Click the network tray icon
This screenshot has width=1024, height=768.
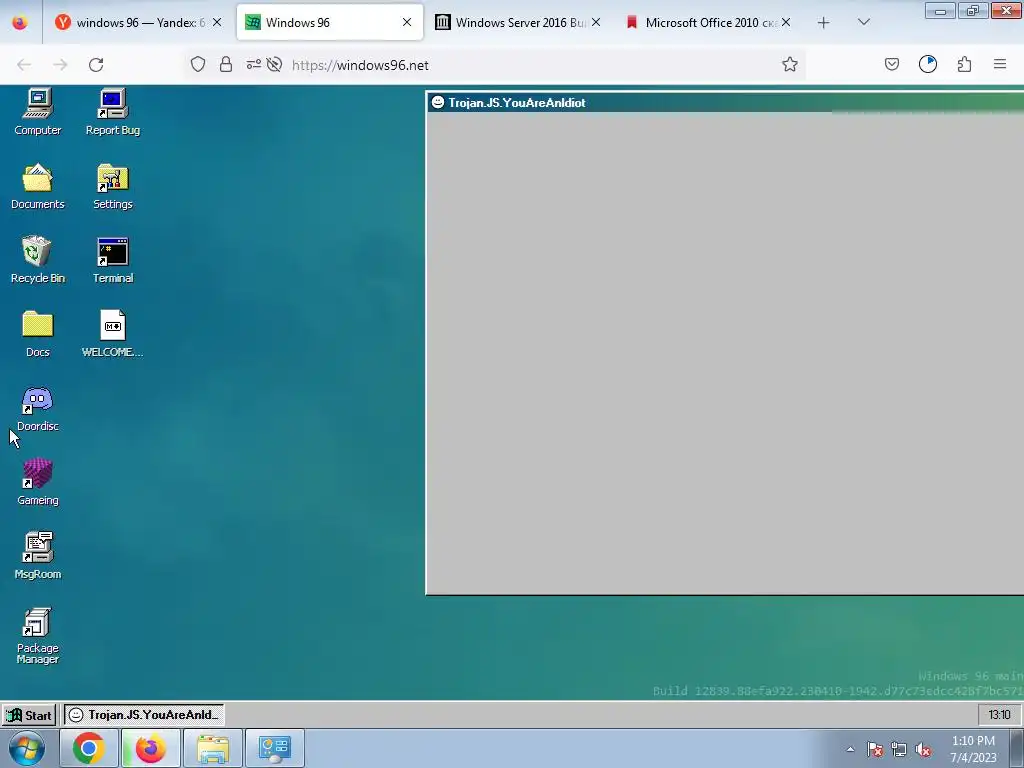(x=899, y=749)
